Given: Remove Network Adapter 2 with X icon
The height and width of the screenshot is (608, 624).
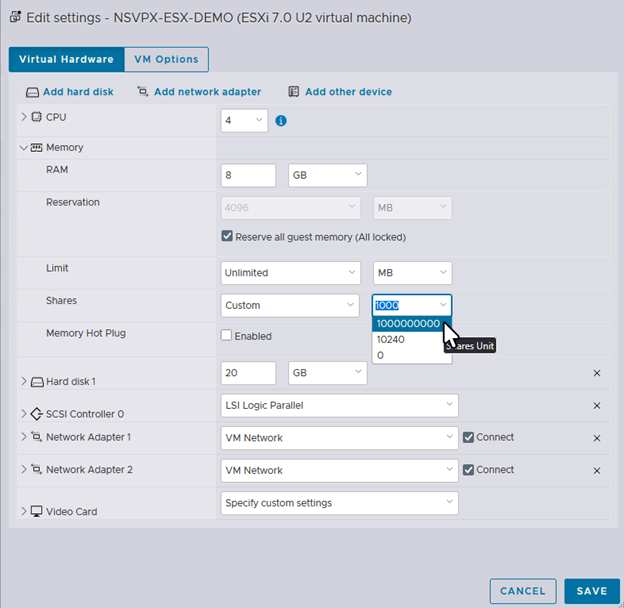Looking at the screenshot, I should coord(597,470).
